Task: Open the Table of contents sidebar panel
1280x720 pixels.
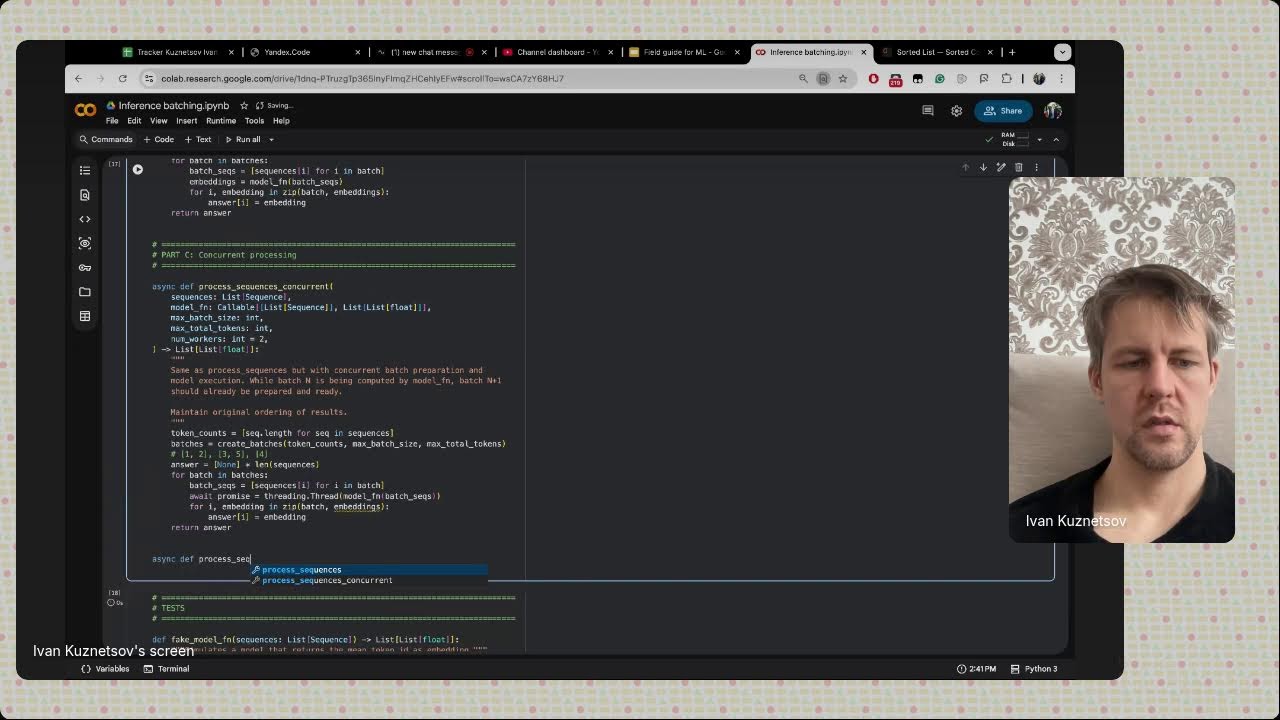Action: tap(85, 170)
